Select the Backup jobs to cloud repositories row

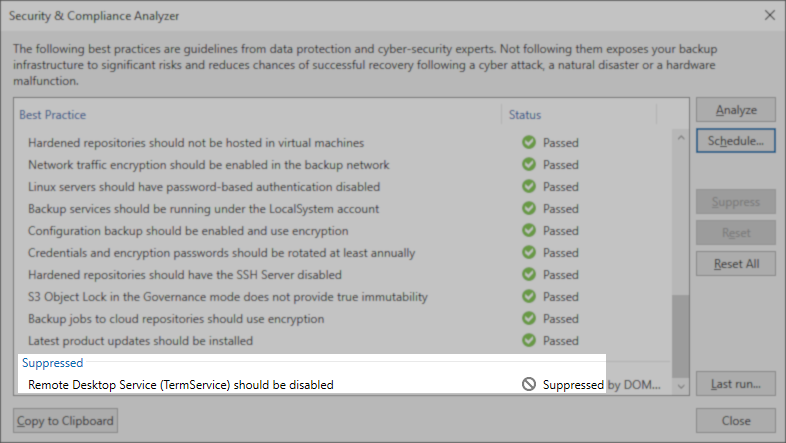pos(344,319)
